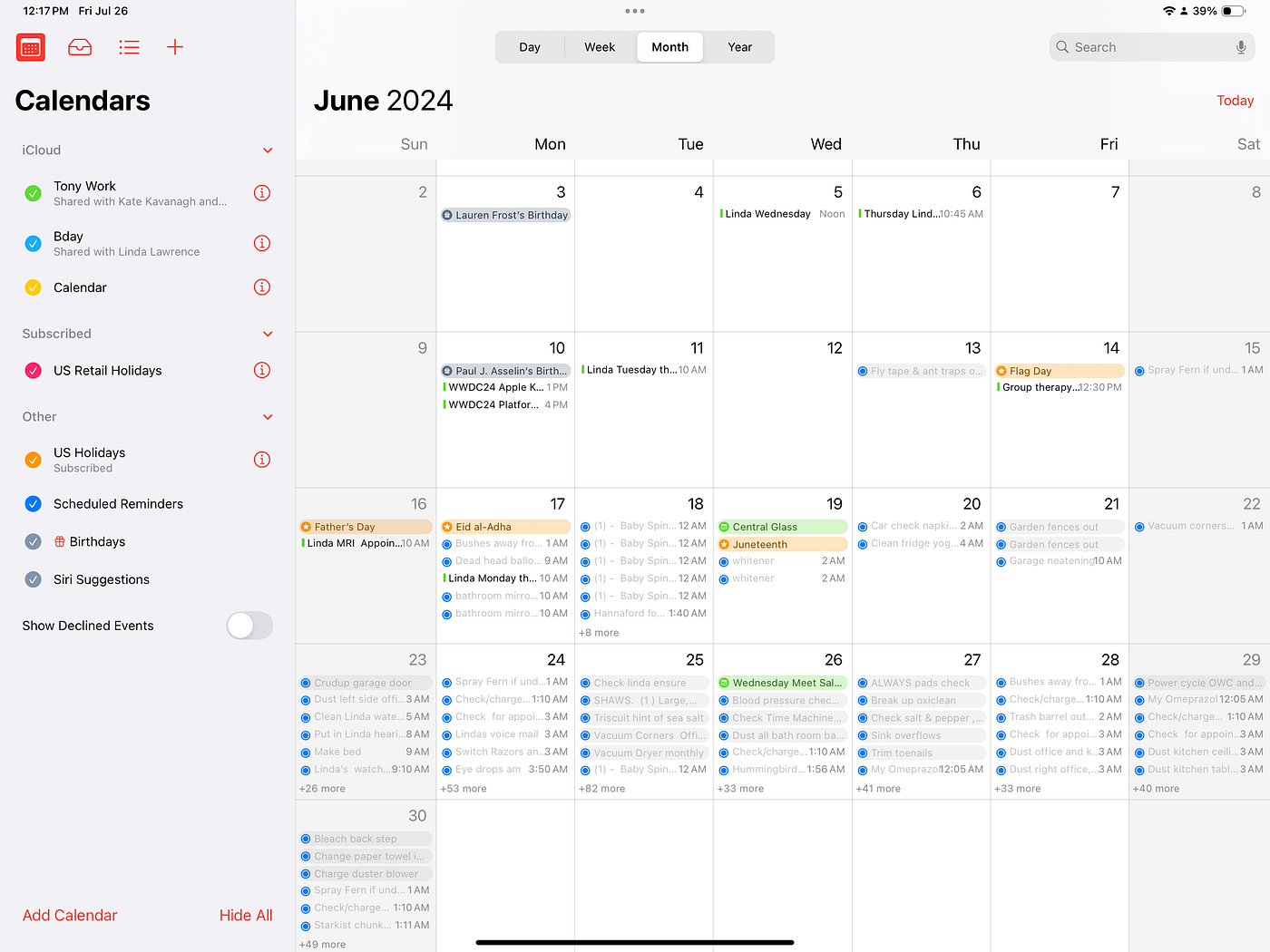Tap the red calendar app icon top left
The height and width of the screenshot is (952, 1270).
30,47
